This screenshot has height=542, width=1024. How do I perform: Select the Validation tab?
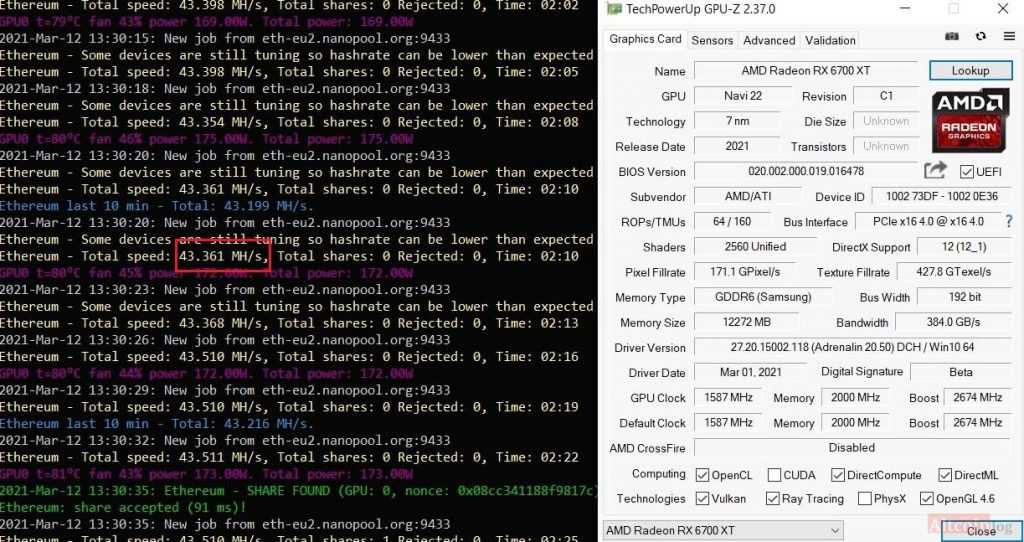[830, 40]
